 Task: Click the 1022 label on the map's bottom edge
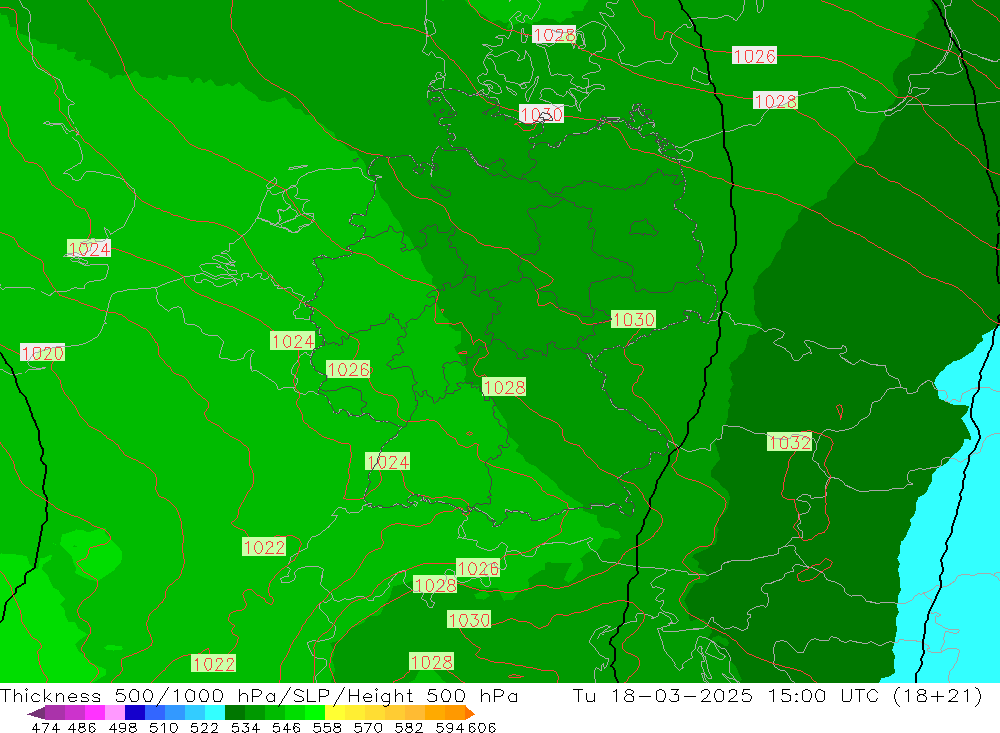214,664
